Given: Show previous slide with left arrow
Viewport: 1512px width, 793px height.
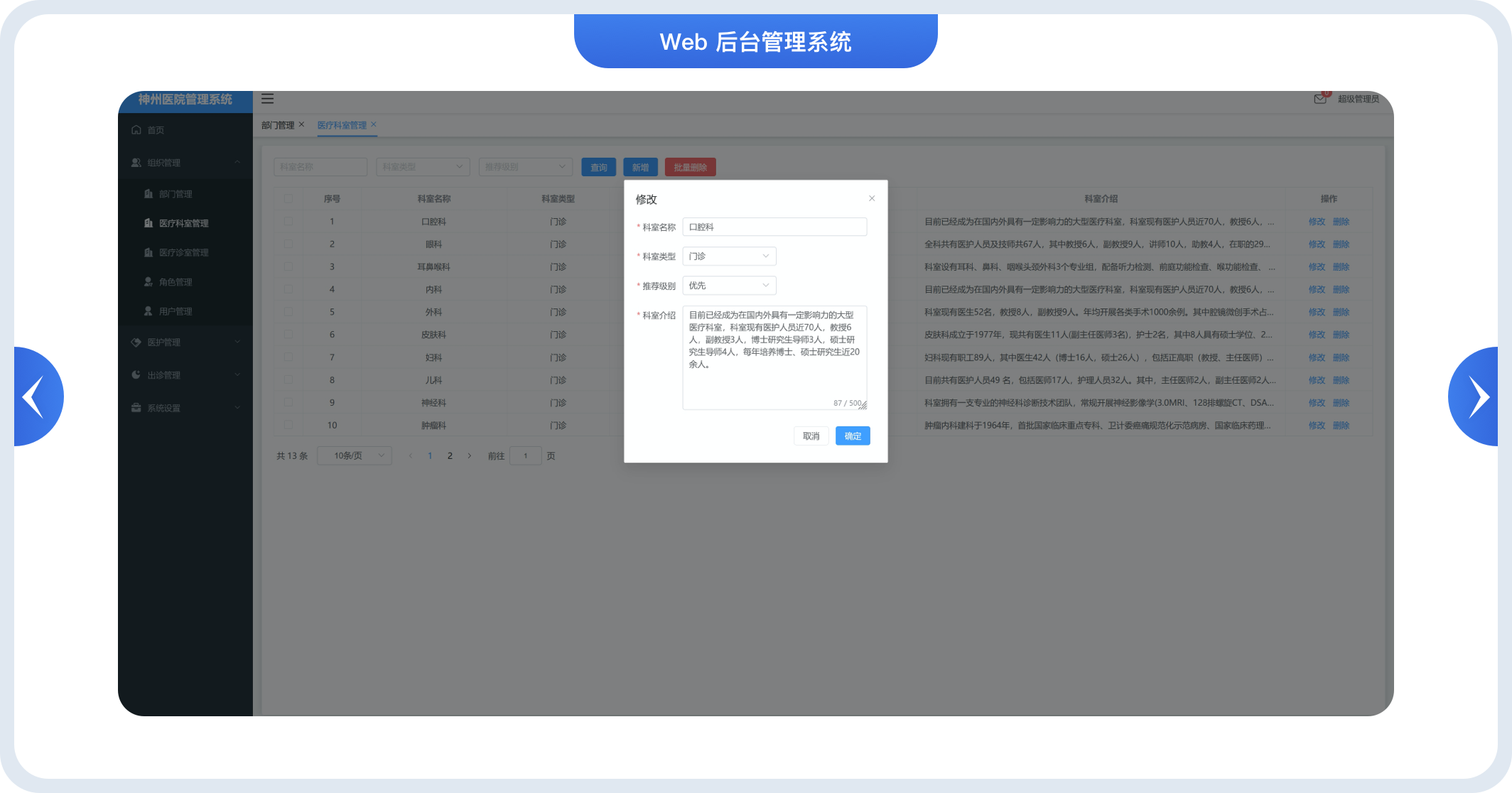Looking at the screenshot, I should point(34,396).
